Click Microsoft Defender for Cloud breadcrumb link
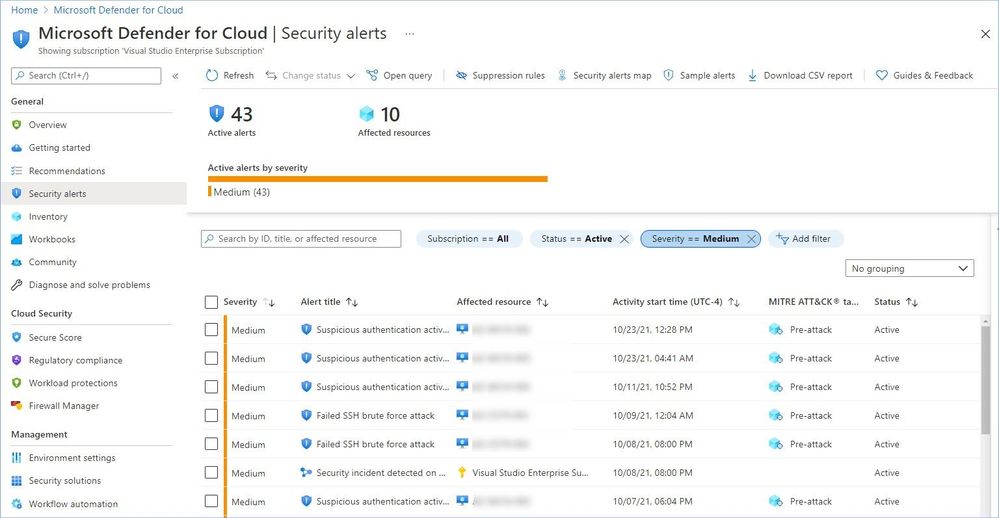The height and width of the screenshot is (518, 999). (118, 10)
